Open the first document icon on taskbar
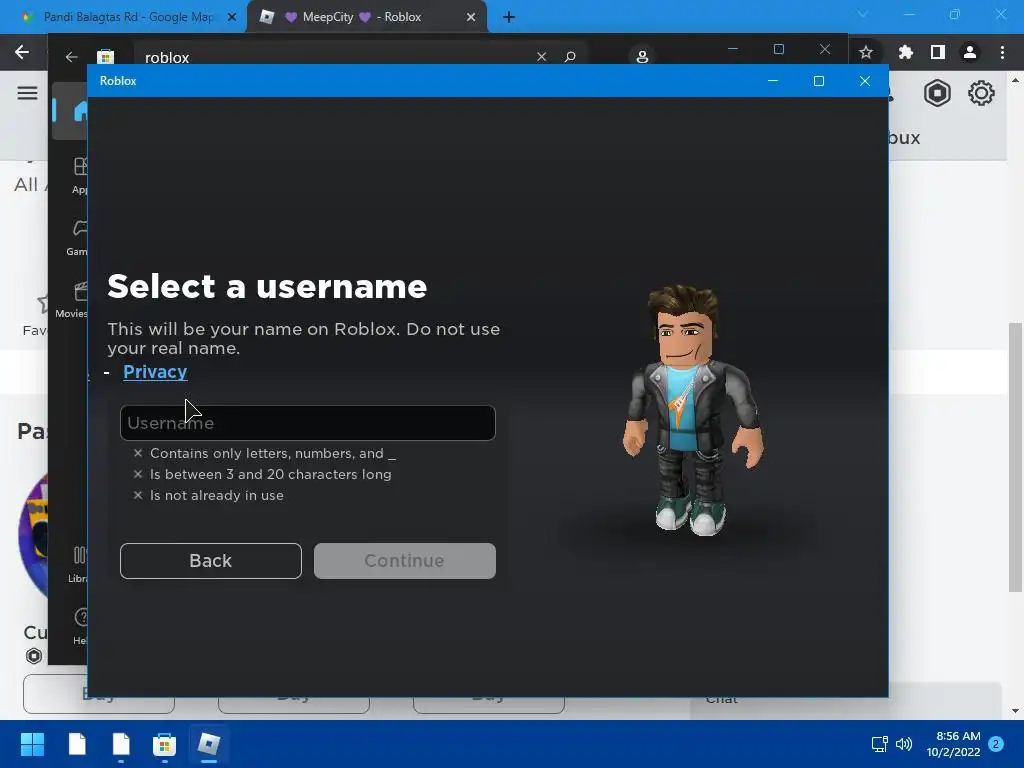1024x768 pixels. [77, 744]
